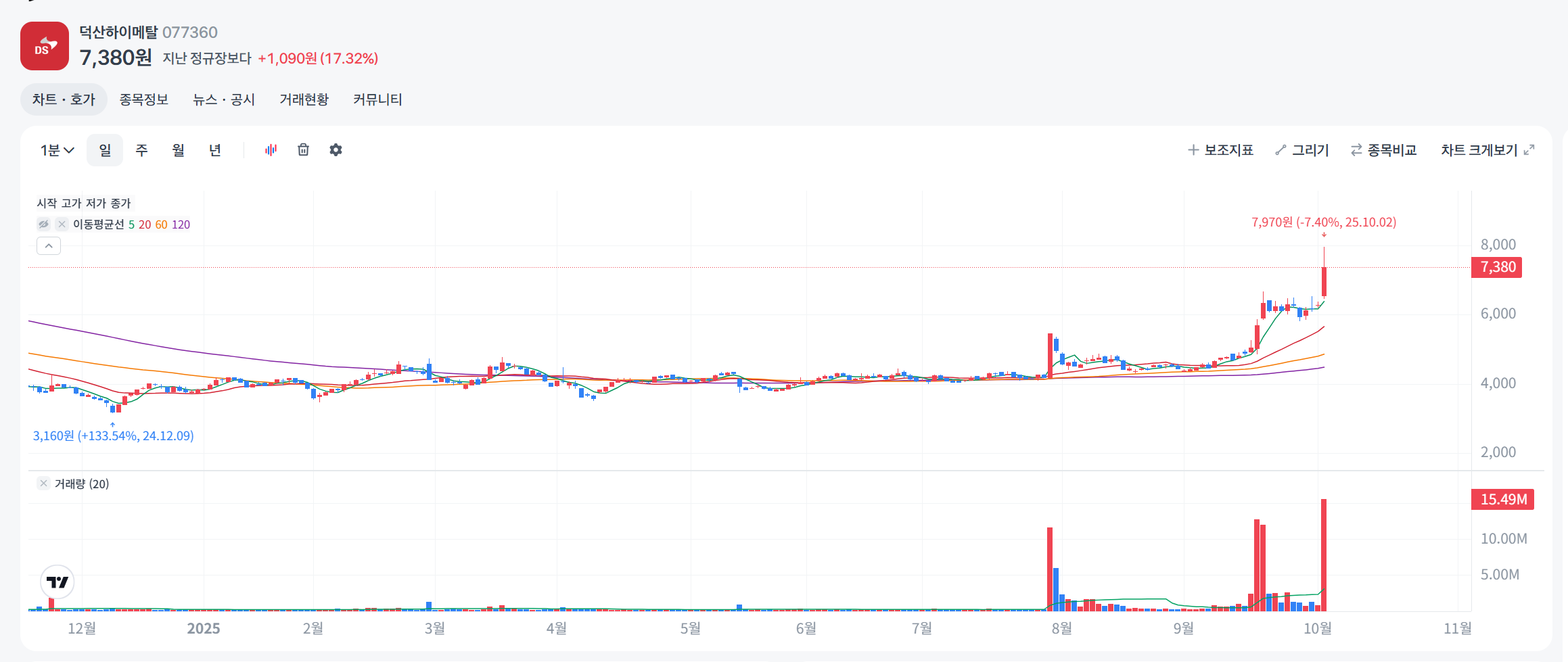Screen dimensions: 1568x662
Task: Click the moving average period 5 value
Action: (131, 224)
